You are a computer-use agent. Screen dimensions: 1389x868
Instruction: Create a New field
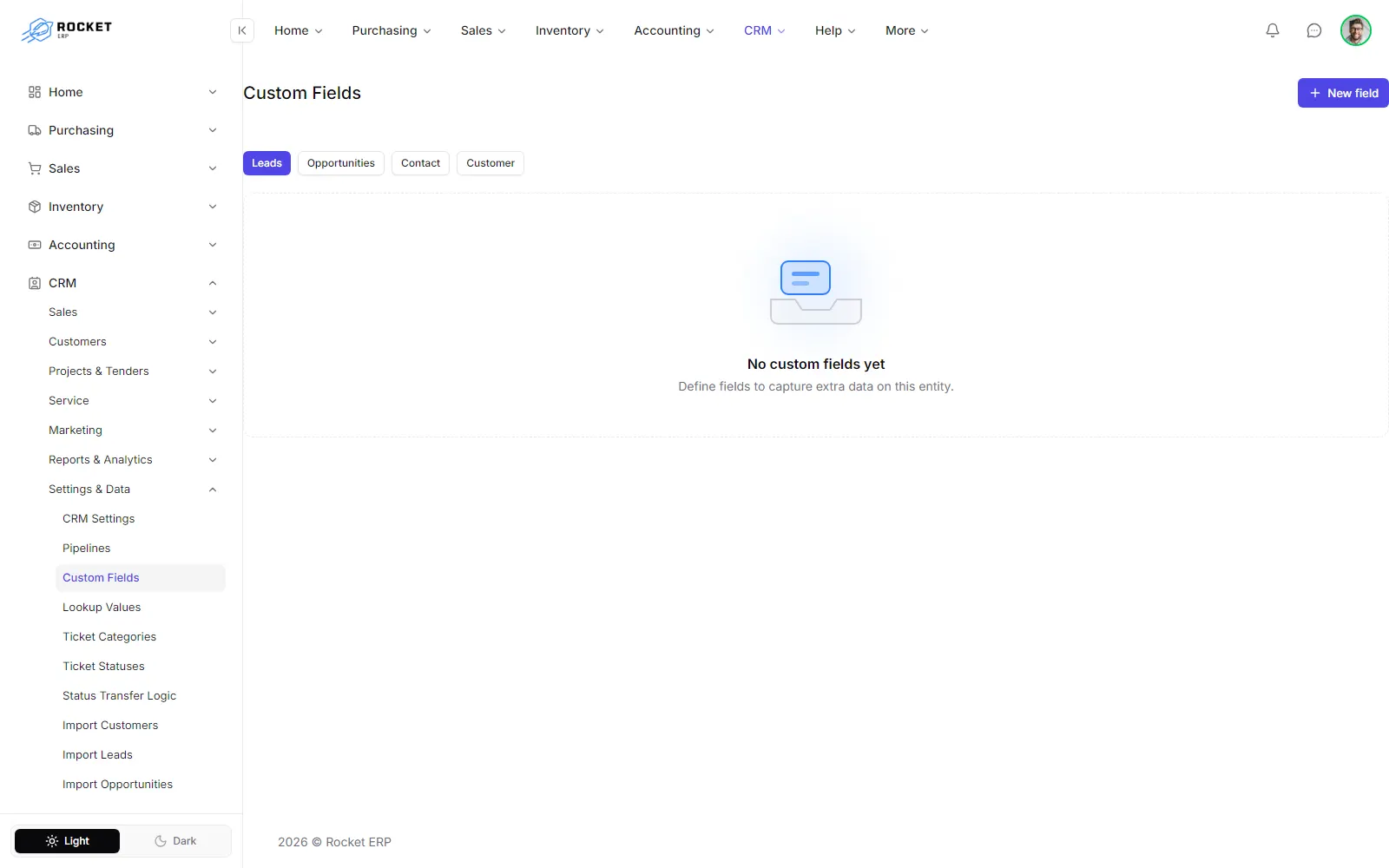pyautogui.click(x=1343, y=93)
